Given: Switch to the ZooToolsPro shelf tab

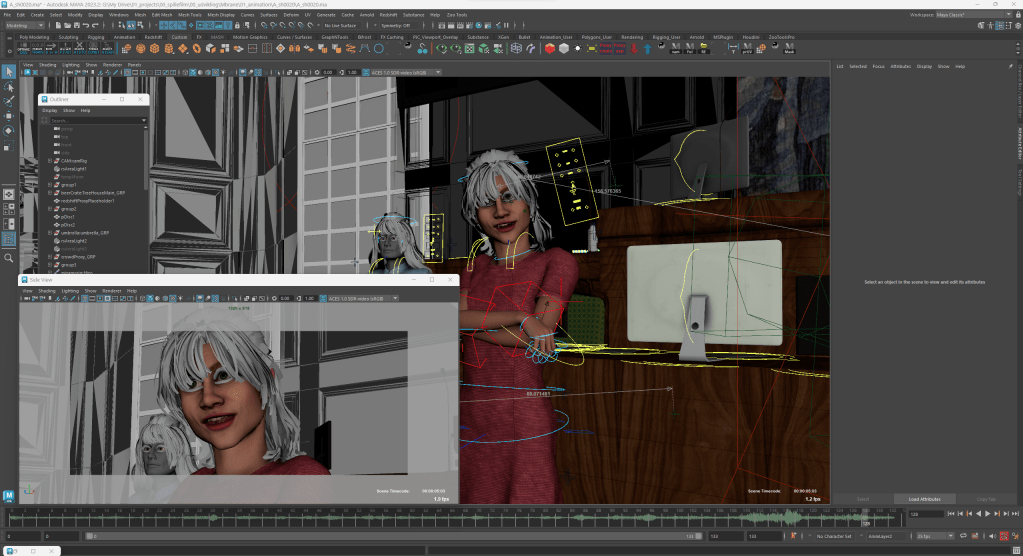Looking at the screenshot, I should click(782, 36).
